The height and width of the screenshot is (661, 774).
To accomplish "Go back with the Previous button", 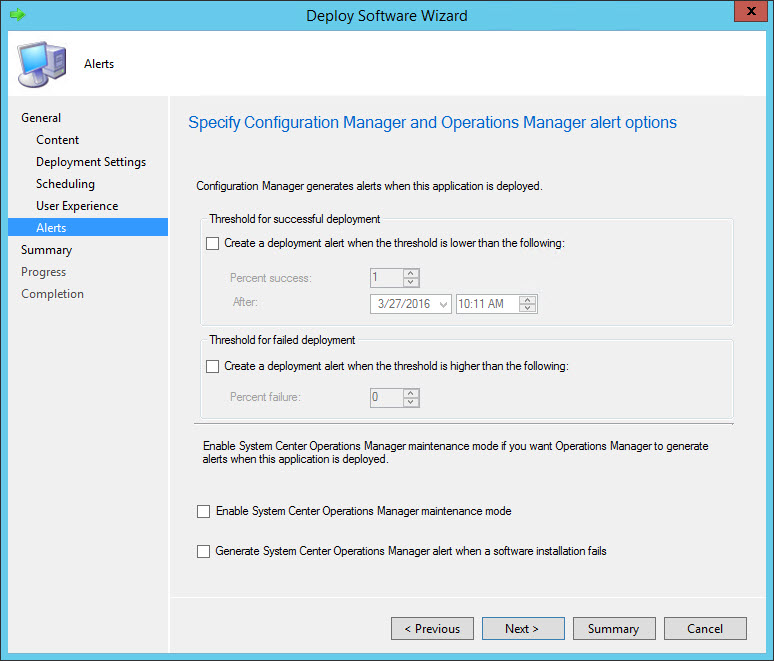I will (431, 629).
